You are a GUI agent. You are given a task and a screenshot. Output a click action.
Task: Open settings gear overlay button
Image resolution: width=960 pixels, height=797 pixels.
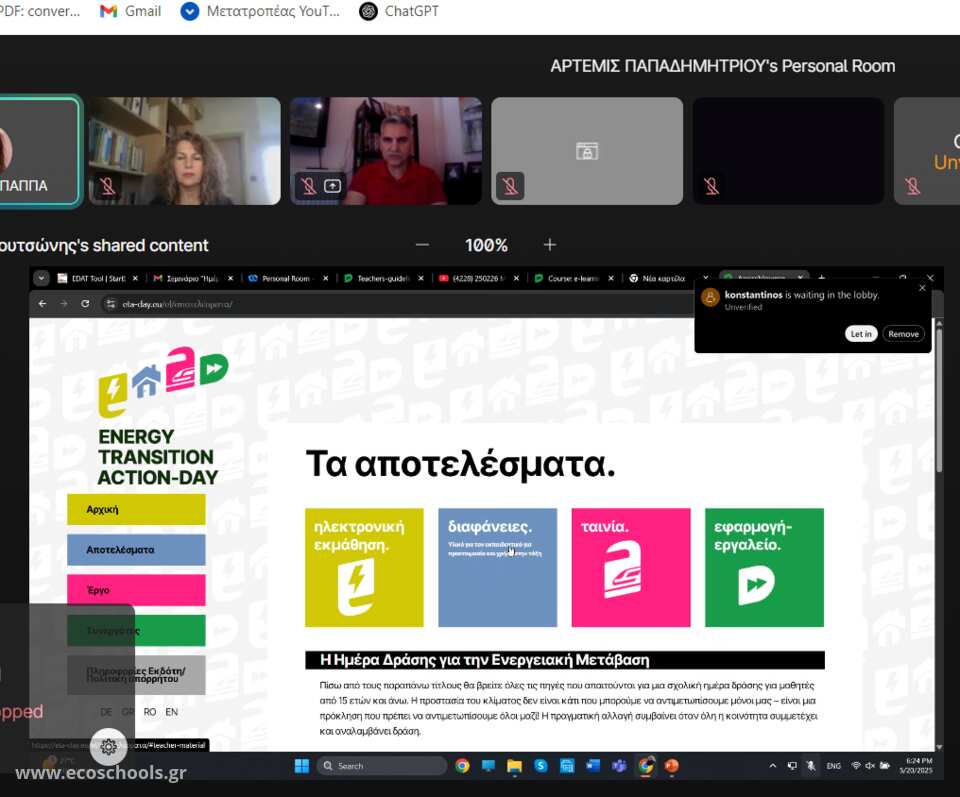click(x=108, y=746)
